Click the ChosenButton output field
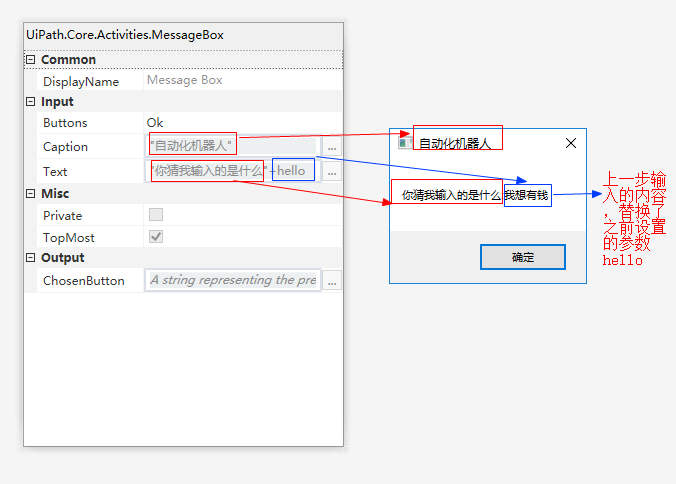Image resolution: width=676 pixels, height=484 pixels. pos(233,281)
